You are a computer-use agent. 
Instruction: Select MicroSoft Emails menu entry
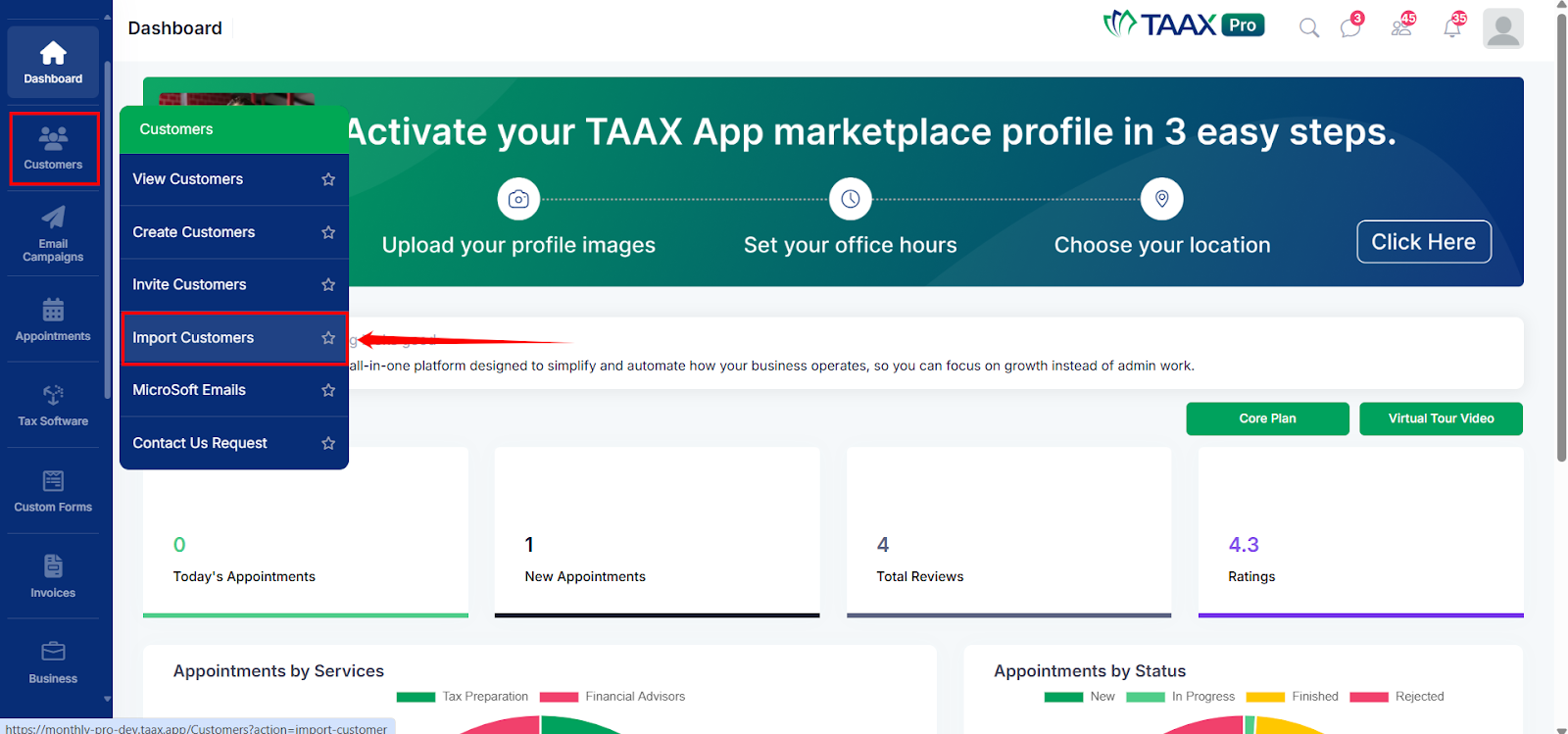[234, 390]
